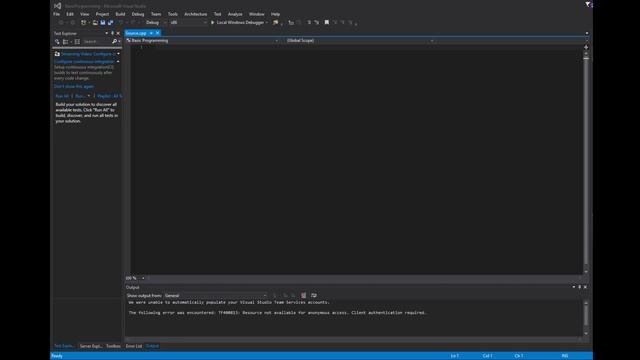The image size is (640, 360).
Task: Switch to the Toolbox bottom tab
Action: [113, 346]
